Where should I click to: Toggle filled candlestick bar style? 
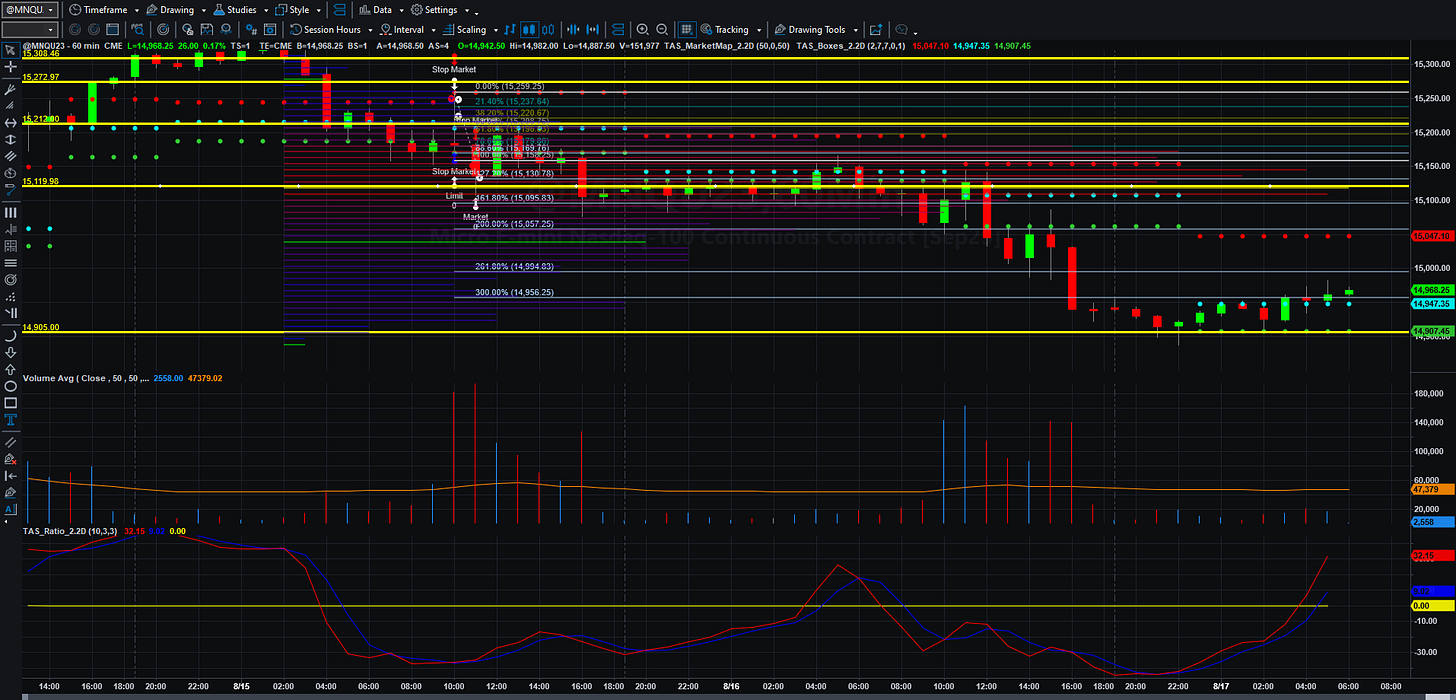click(x=530, y=30)
